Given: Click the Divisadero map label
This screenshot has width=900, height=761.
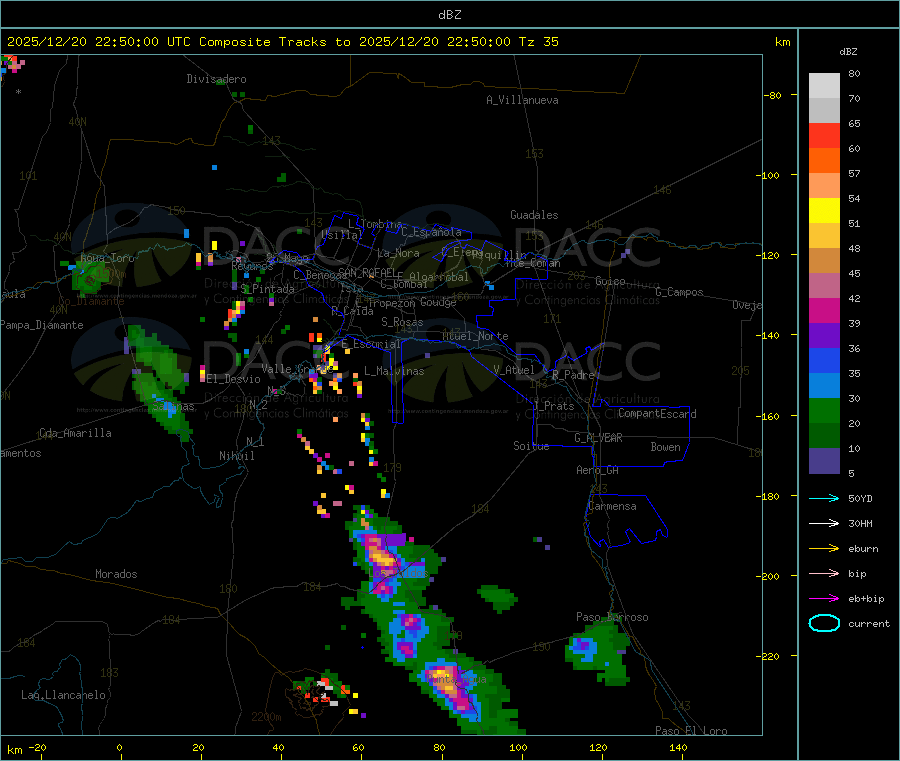Looking at the screenshot, I should [216, 79].
